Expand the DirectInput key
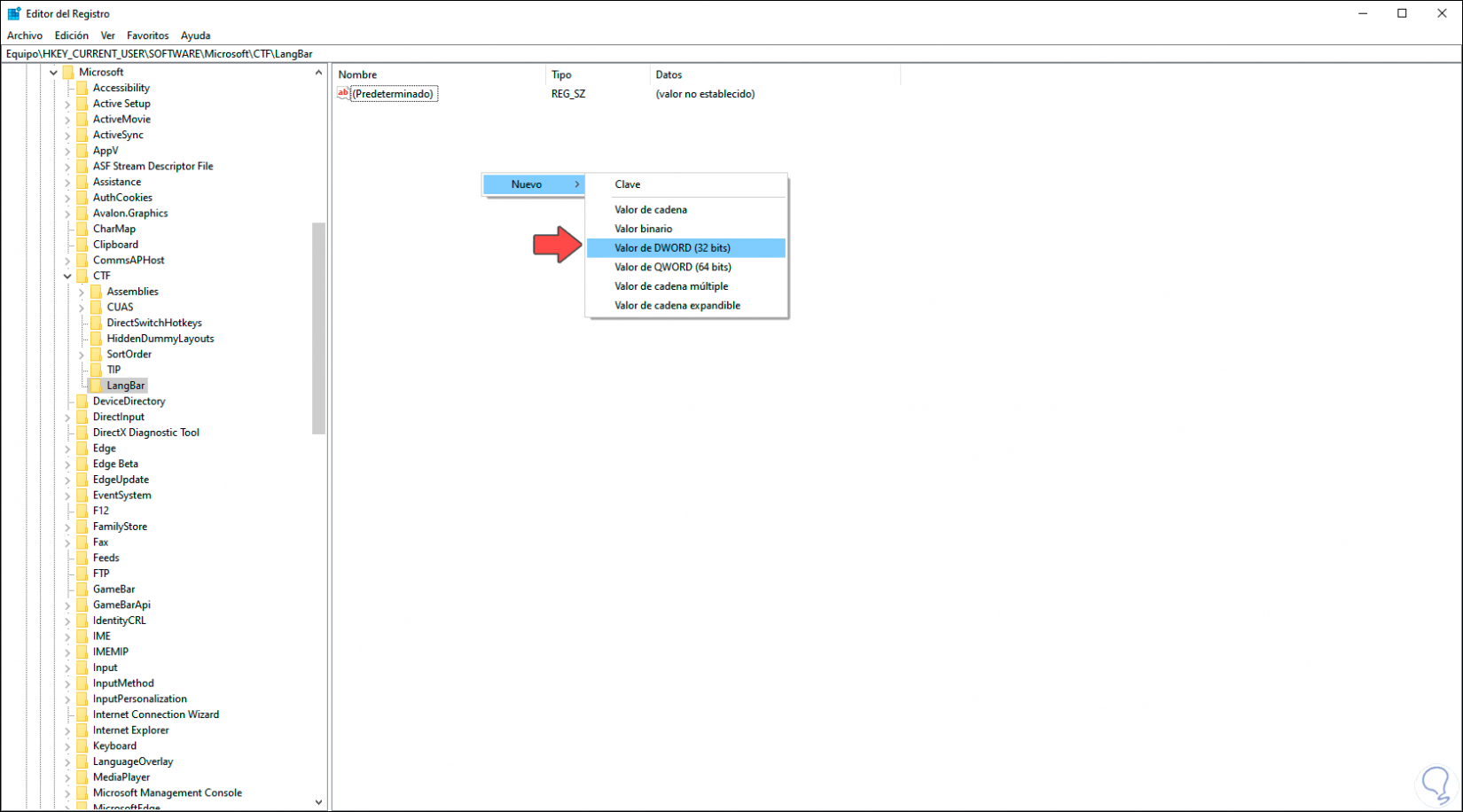 tap(67, 418)
